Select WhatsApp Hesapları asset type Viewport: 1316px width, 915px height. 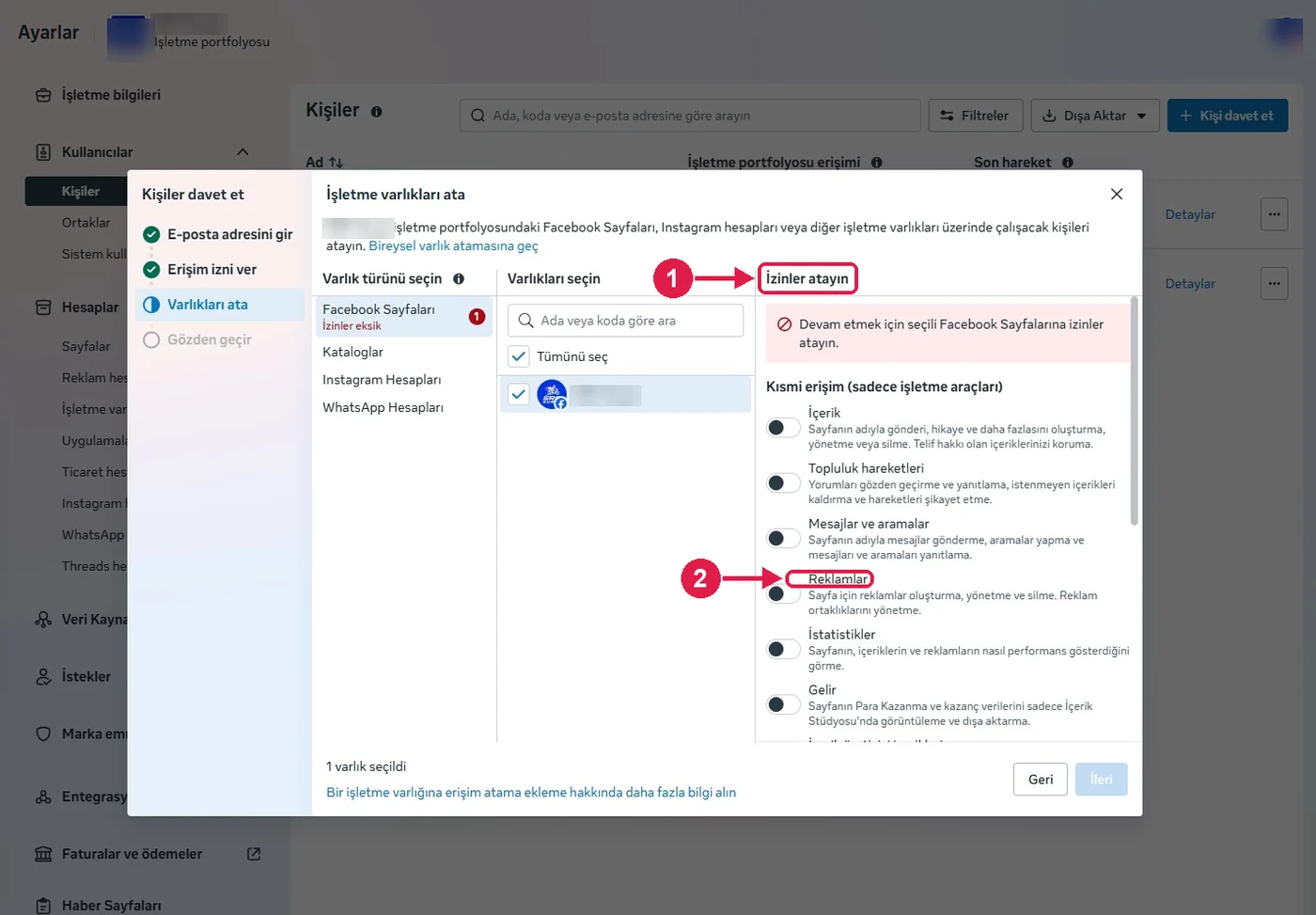383,407
